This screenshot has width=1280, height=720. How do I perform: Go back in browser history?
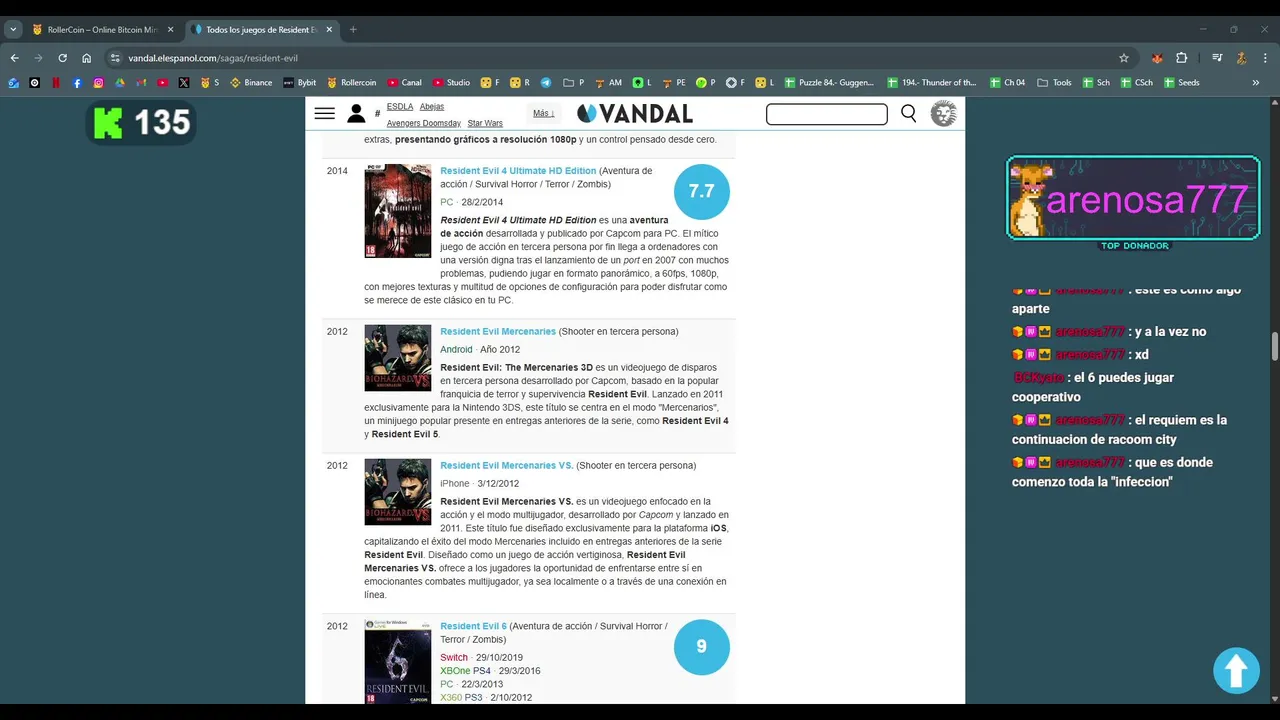tap(14, 58)
